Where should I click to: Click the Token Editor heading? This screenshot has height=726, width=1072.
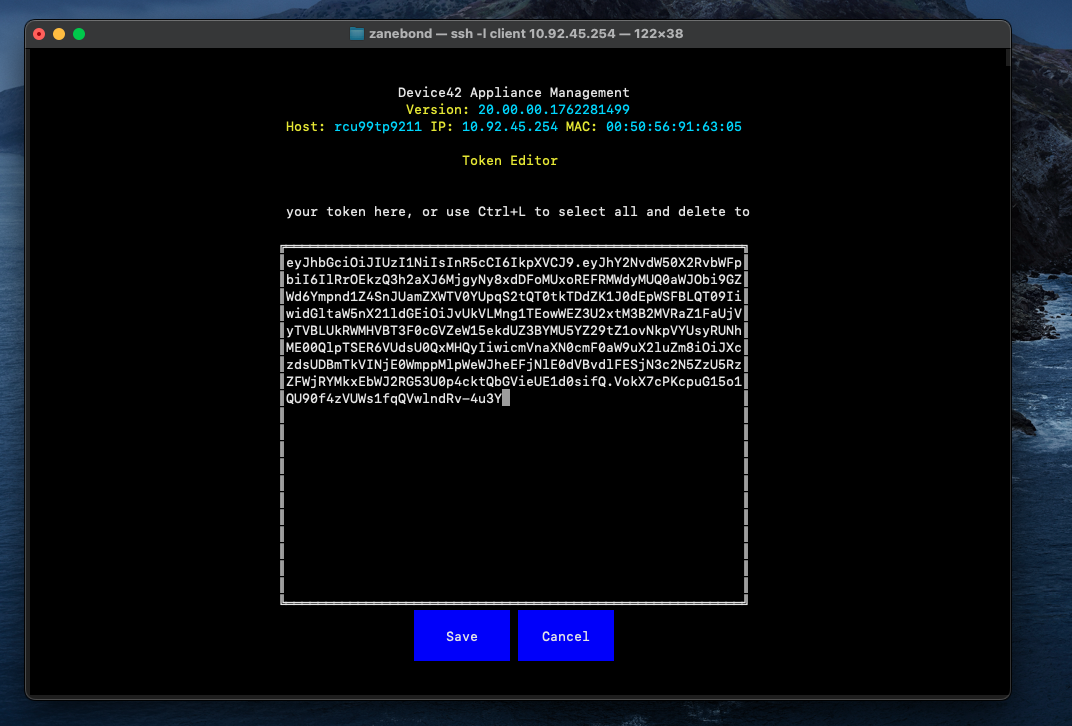[510, 160]
